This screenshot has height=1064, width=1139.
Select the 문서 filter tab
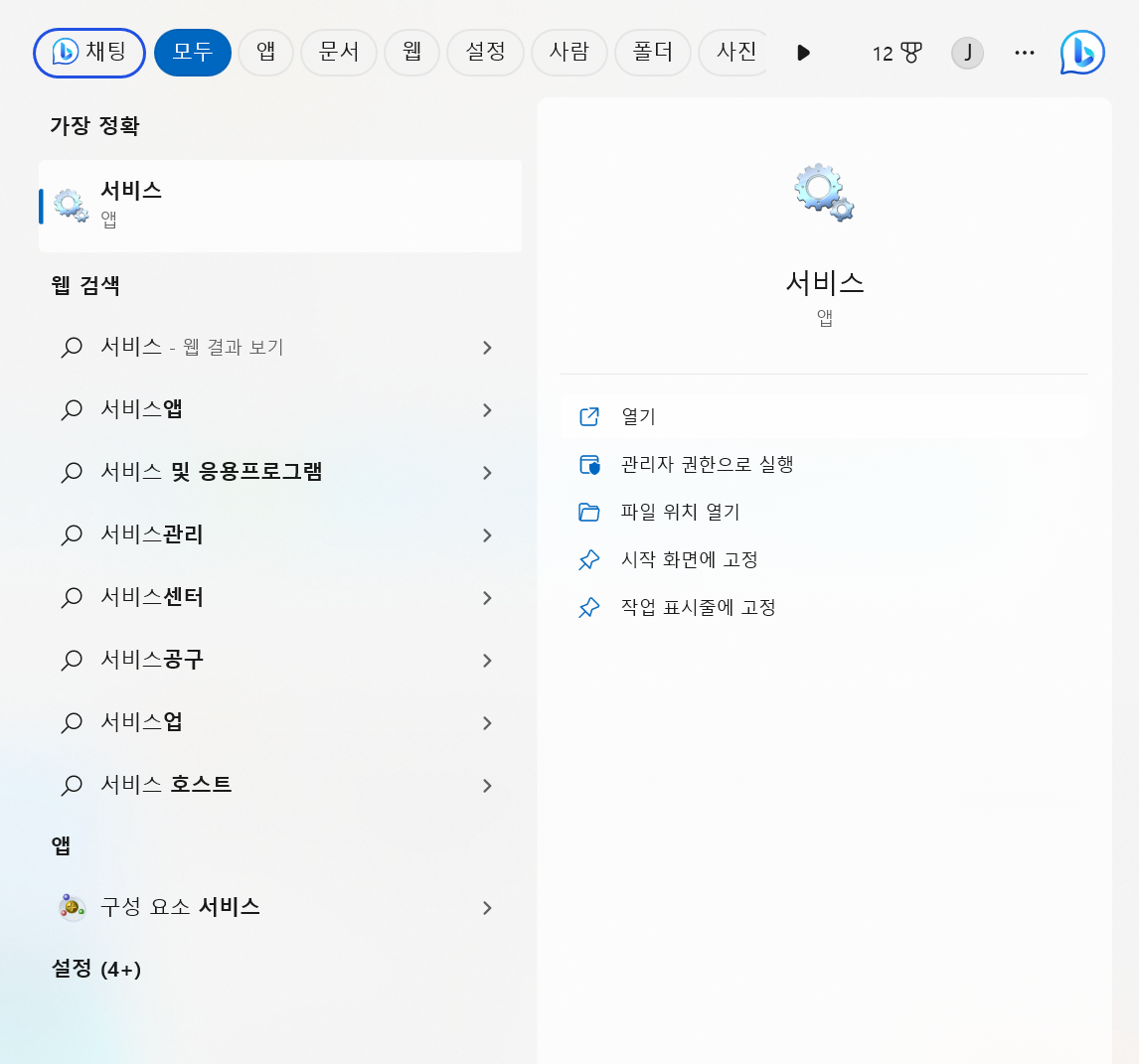(x=339, y=53)
